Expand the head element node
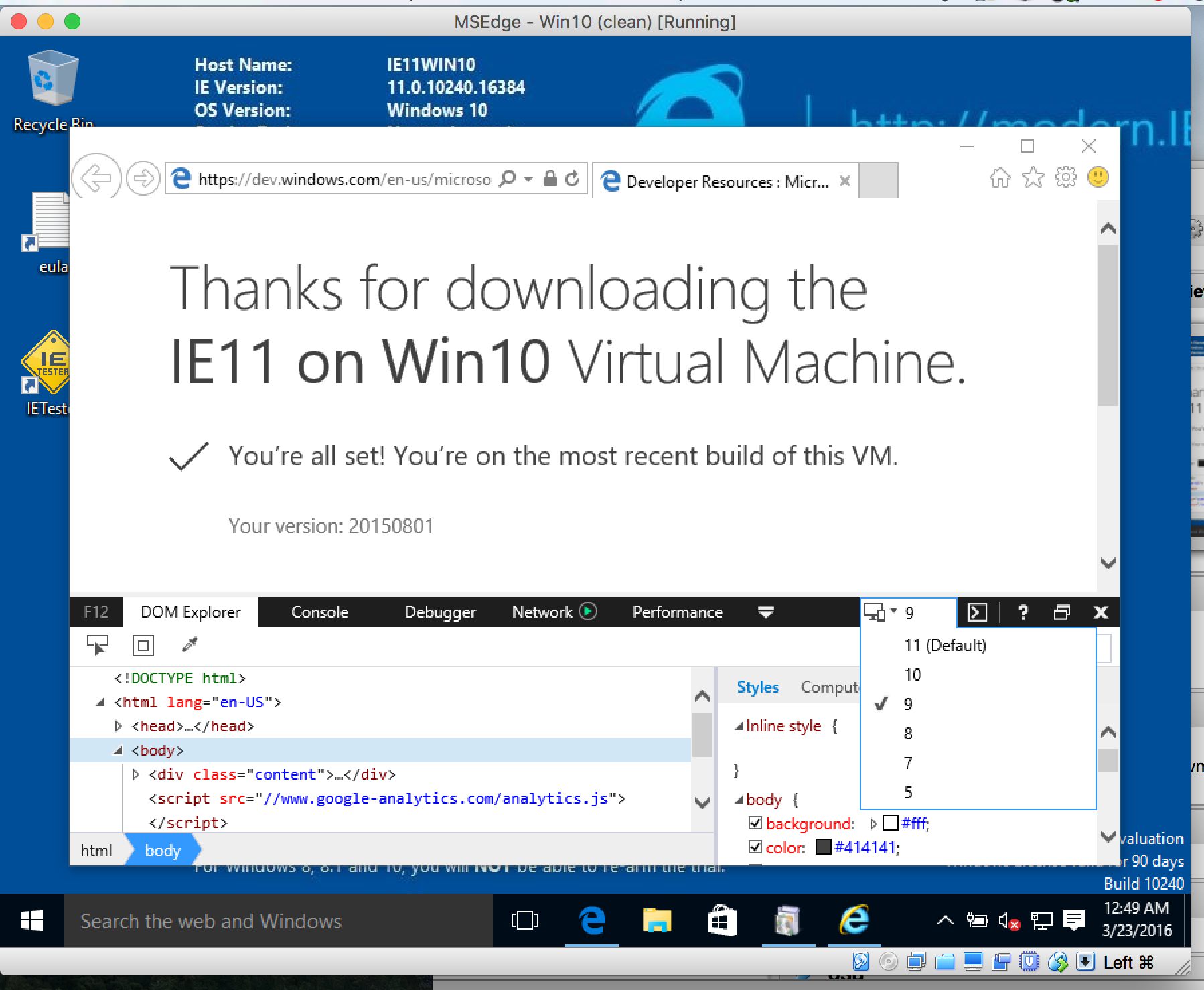1204x990 pixels. coord(119,726)
